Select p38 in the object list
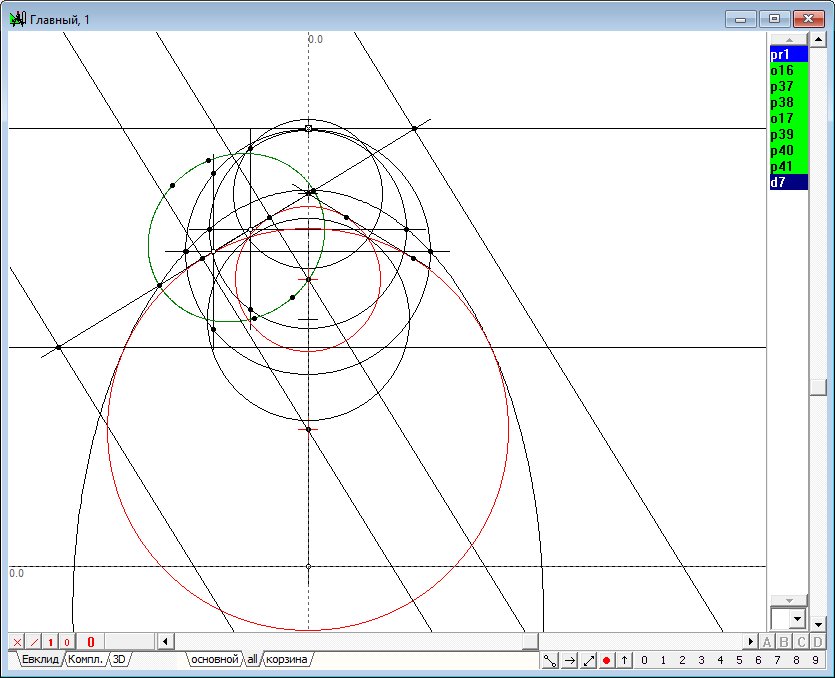This screenshot has width=835, height=678. point(789,102)
